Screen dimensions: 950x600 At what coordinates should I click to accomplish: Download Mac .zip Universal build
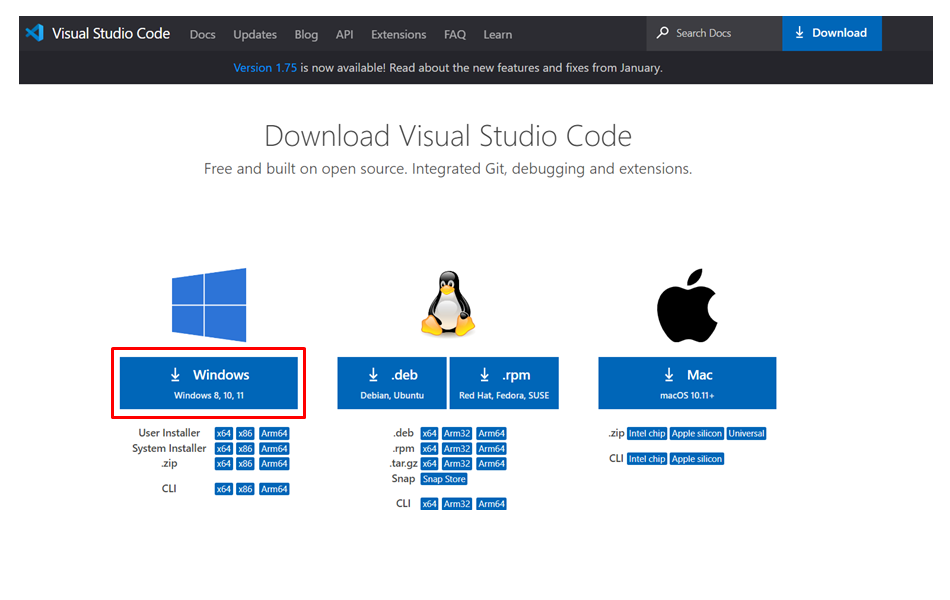coord(746,433)
